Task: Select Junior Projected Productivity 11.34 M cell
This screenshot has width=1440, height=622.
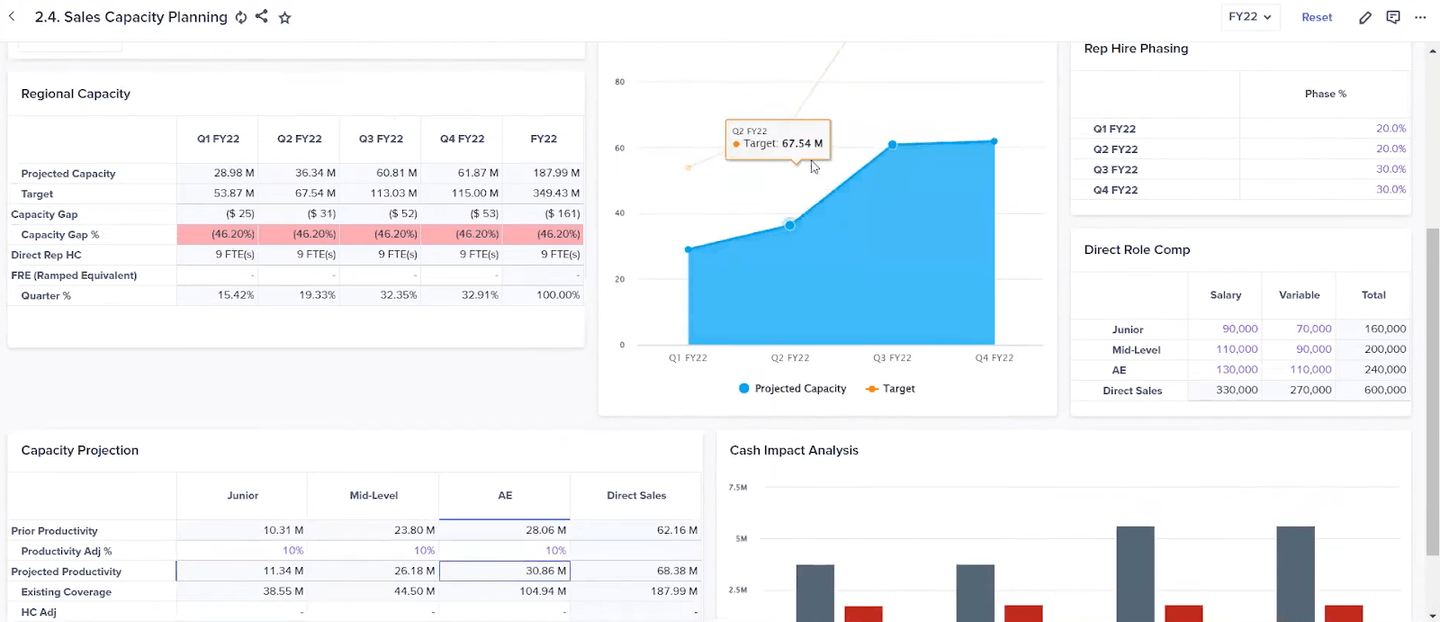Action: point(241,571)
